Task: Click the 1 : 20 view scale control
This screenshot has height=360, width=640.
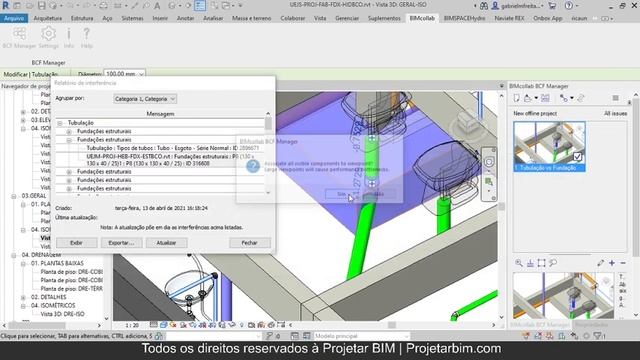Action: 132,325
